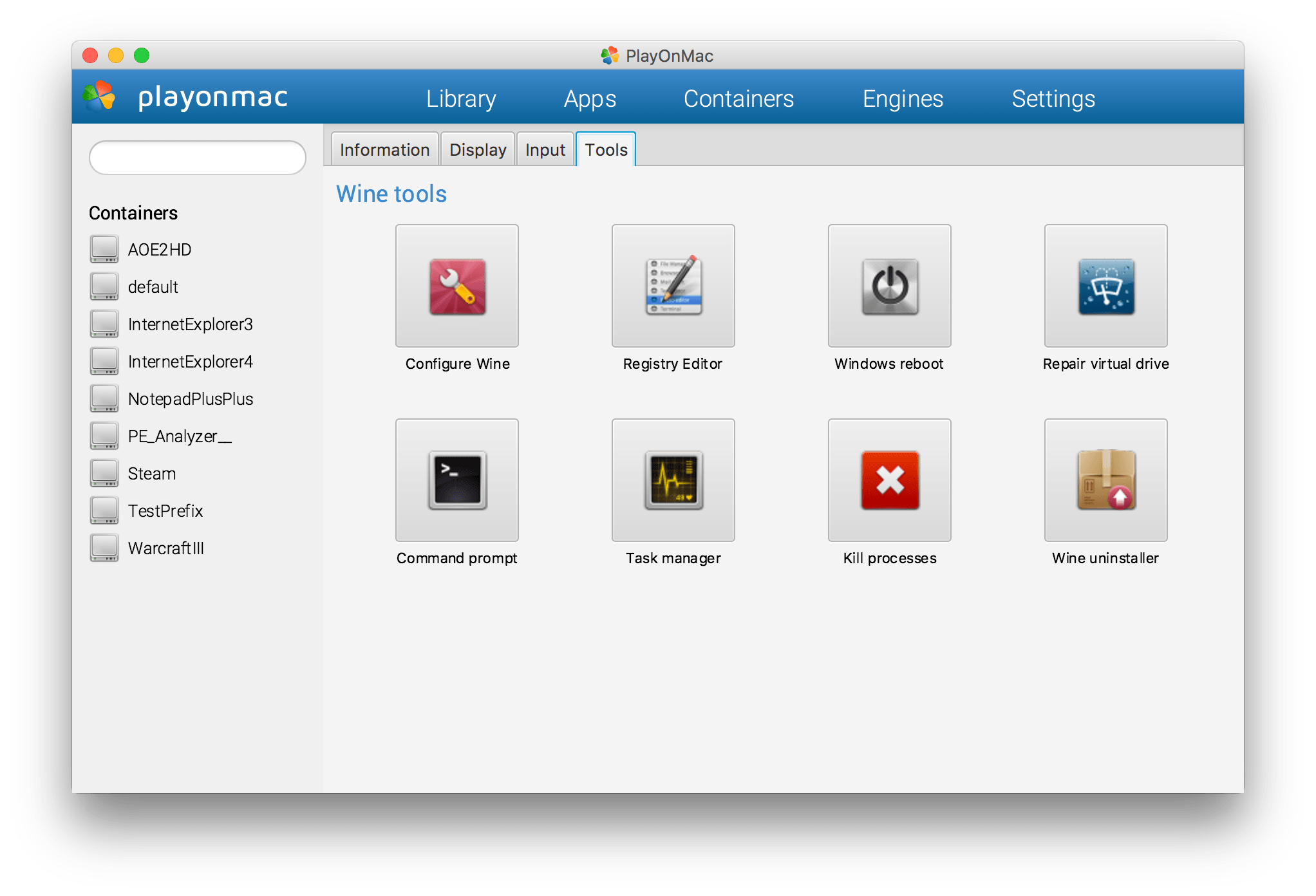Click the Windows reboot icon
The image size is (1316, 896).
pos(889,286)
